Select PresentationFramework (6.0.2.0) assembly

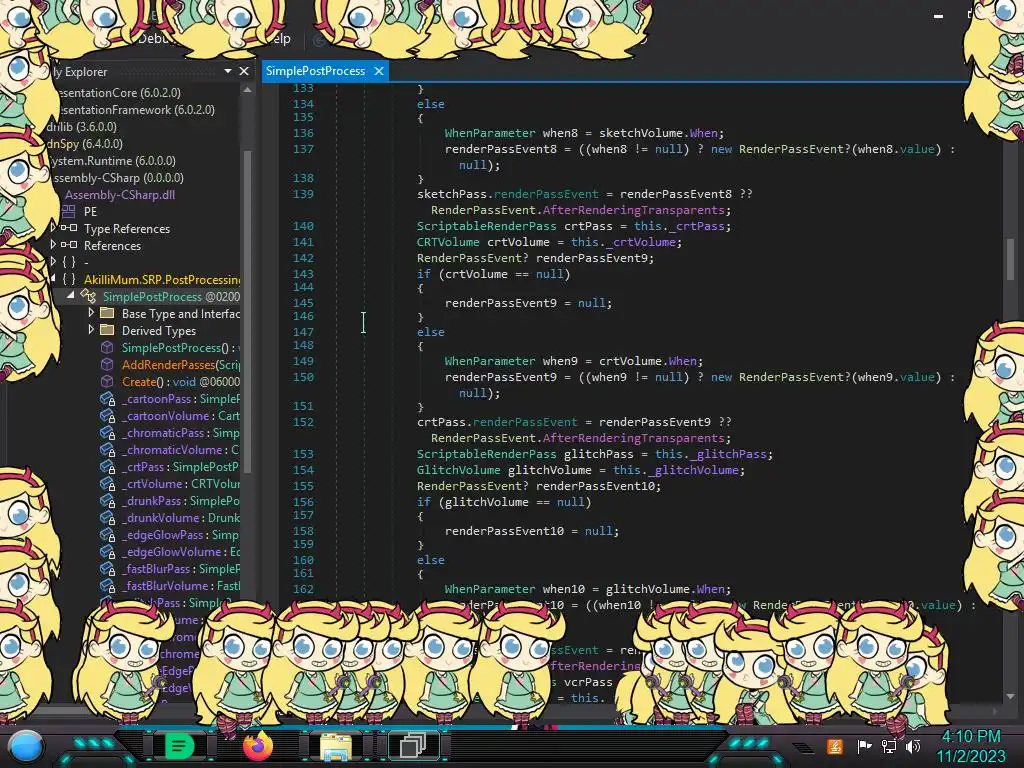point(134,110)
